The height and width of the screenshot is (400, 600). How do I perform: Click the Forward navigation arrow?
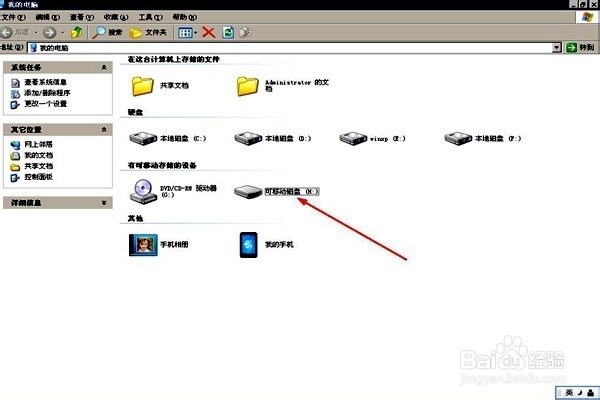49,33
